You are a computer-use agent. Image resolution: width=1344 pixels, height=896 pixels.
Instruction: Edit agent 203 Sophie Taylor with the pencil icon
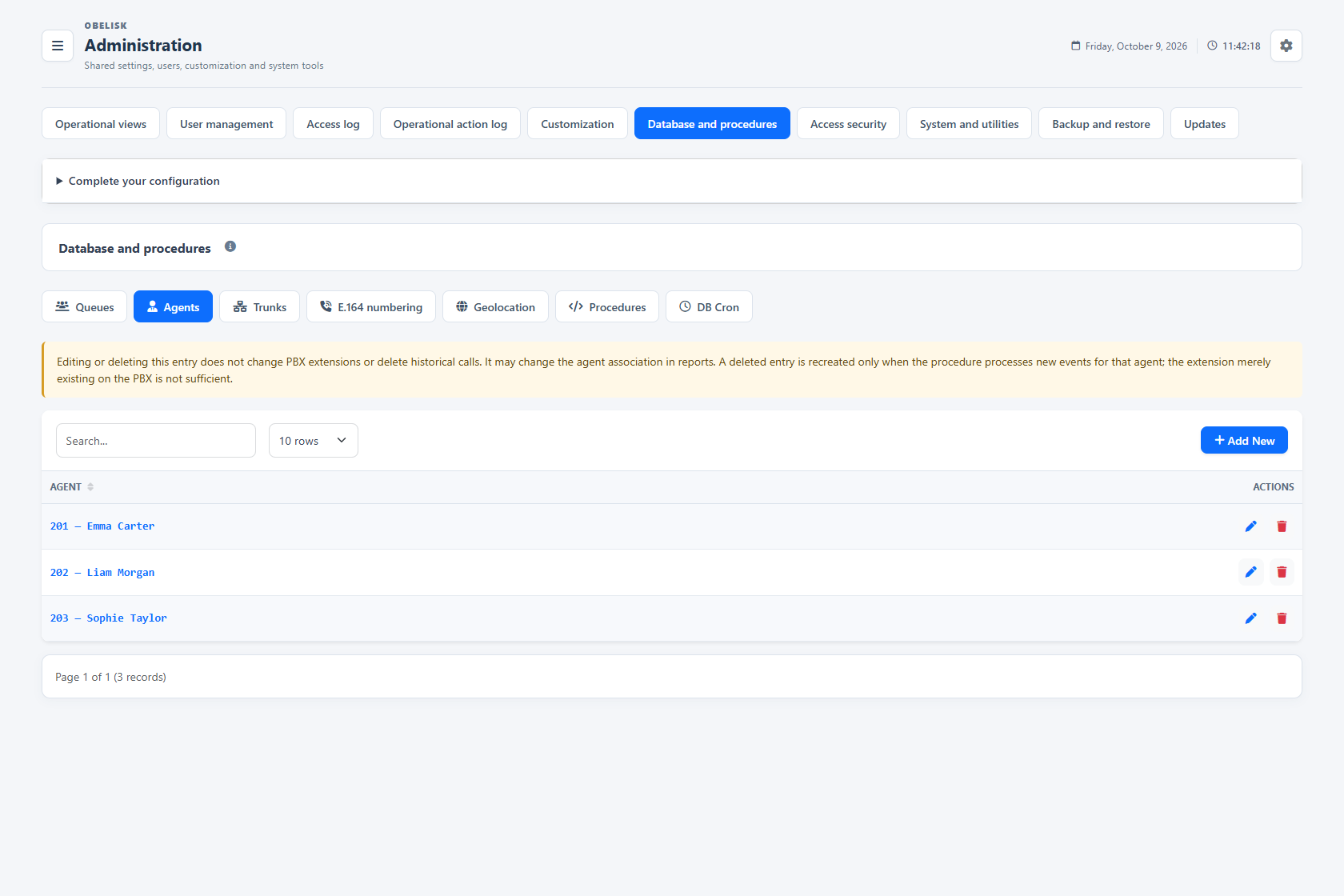coord(1251,618)
